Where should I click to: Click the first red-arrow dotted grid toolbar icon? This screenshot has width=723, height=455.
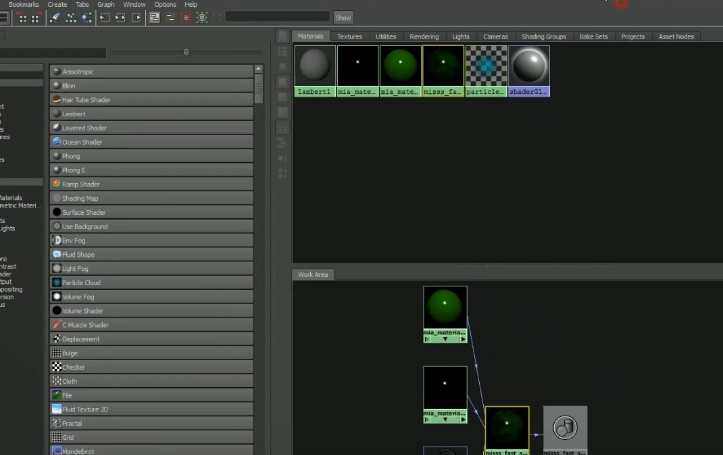coord(22,18)
